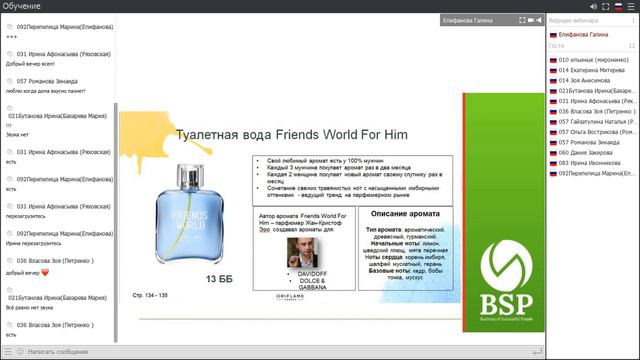Click flag icon beside 060 Дания Закирова
Viewport: 640px width, 360px height.
coord(553,153)
